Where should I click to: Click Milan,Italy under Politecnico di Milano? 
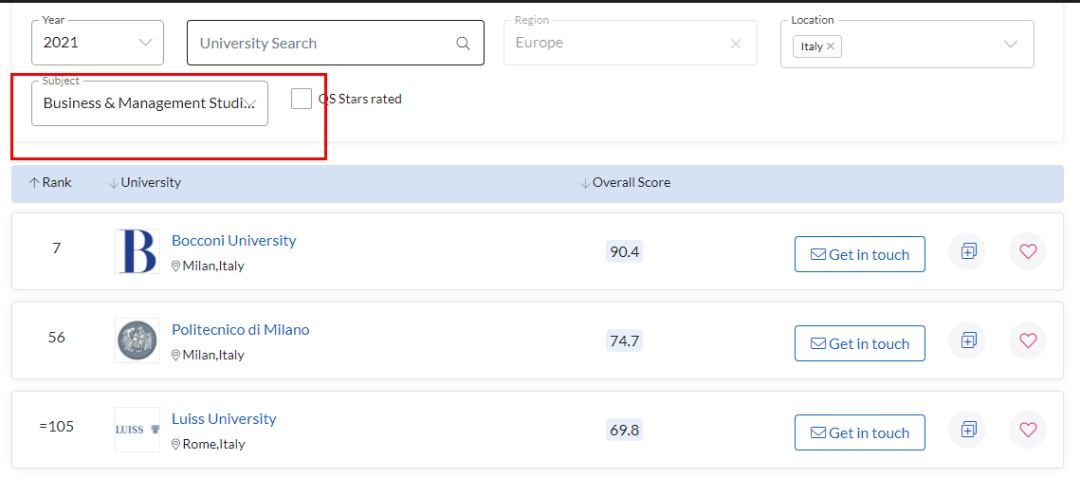[x=213, y=355]
